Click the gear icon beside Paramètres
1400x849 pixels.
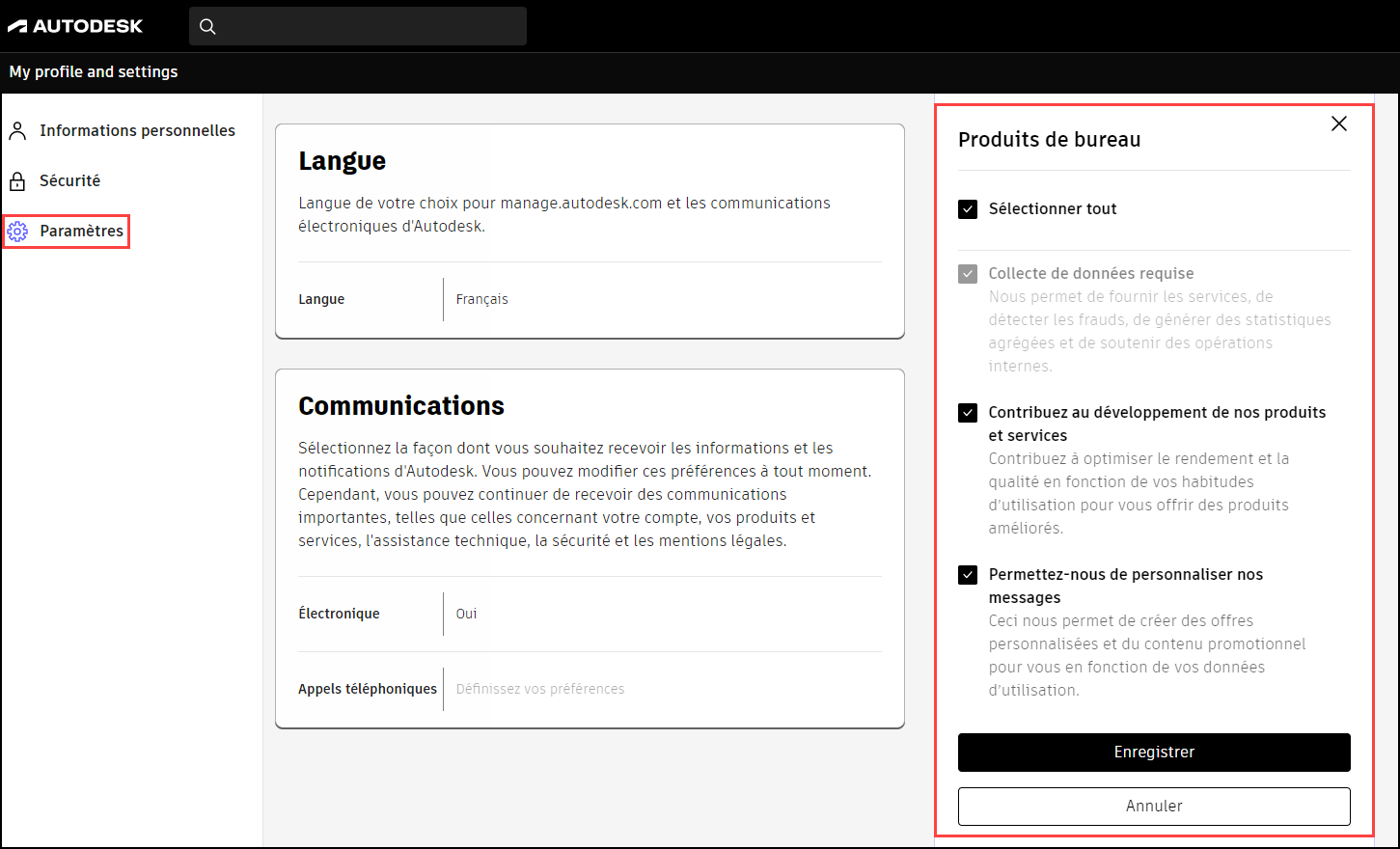coord(16,231)
